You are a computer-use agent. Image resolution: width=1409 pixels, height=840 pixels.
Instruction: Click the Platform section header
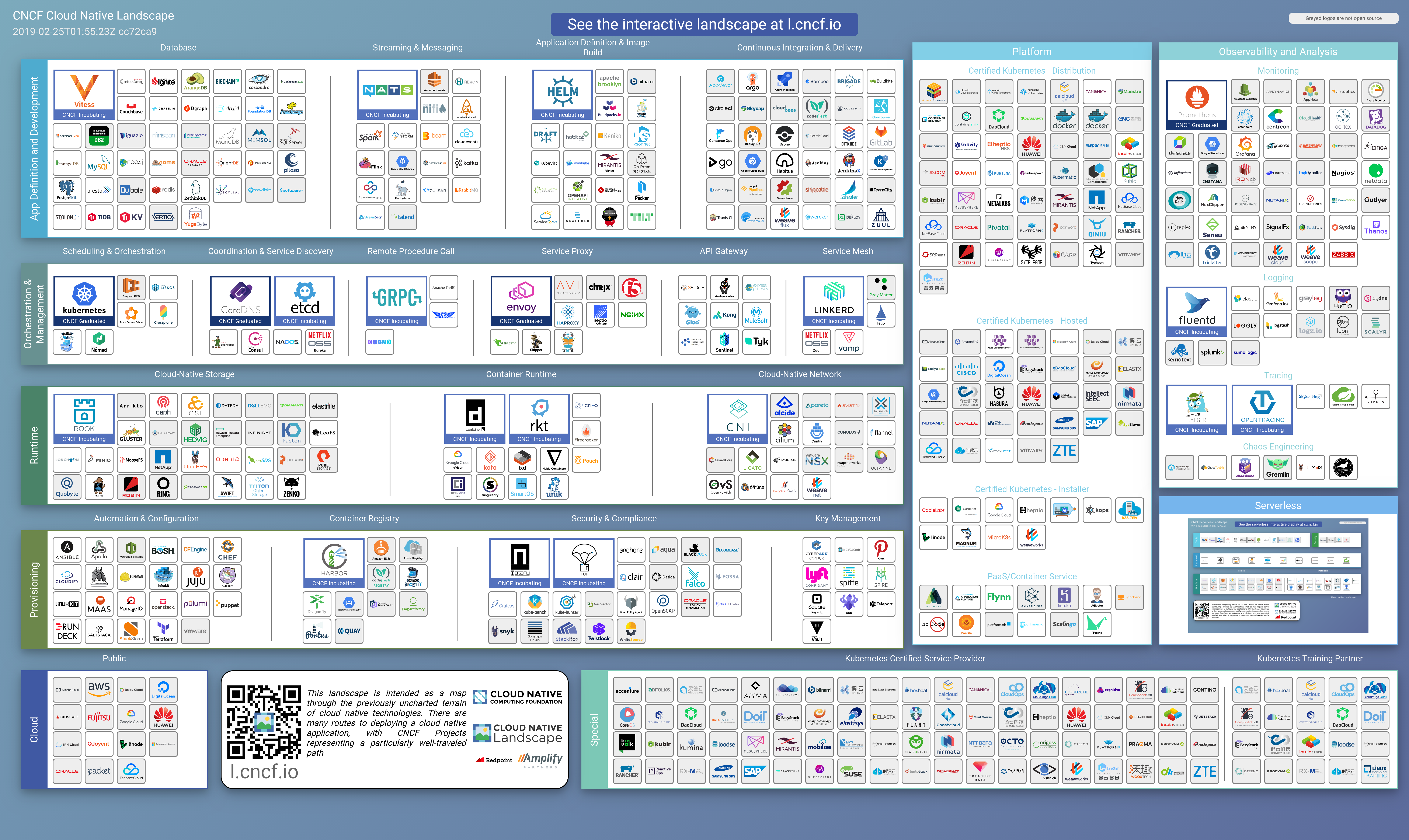click(x=1031, y=52)
